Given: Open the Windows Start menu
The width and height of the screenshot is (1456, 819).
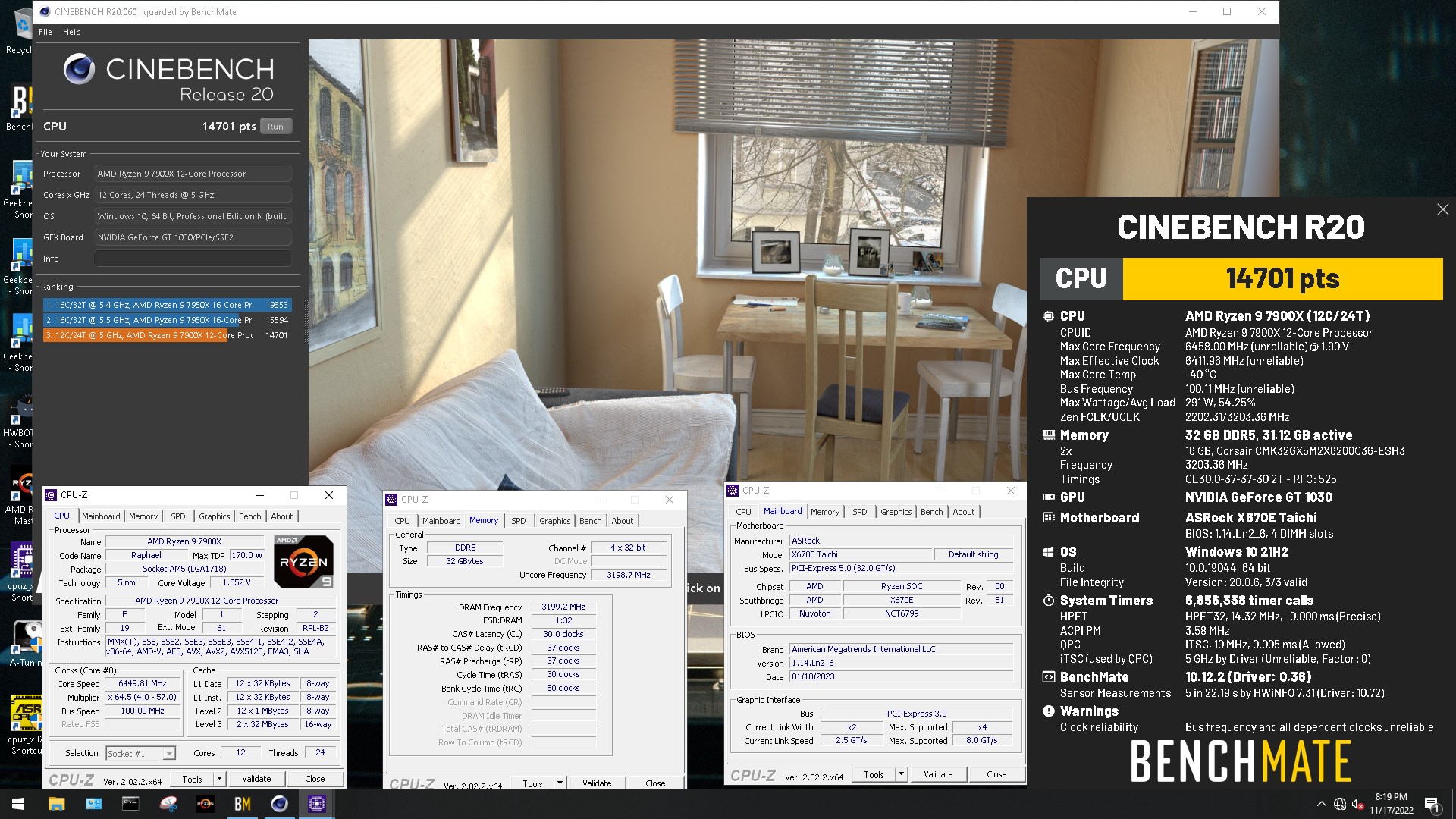Looking at the screenshot, I should coord(18,803).
